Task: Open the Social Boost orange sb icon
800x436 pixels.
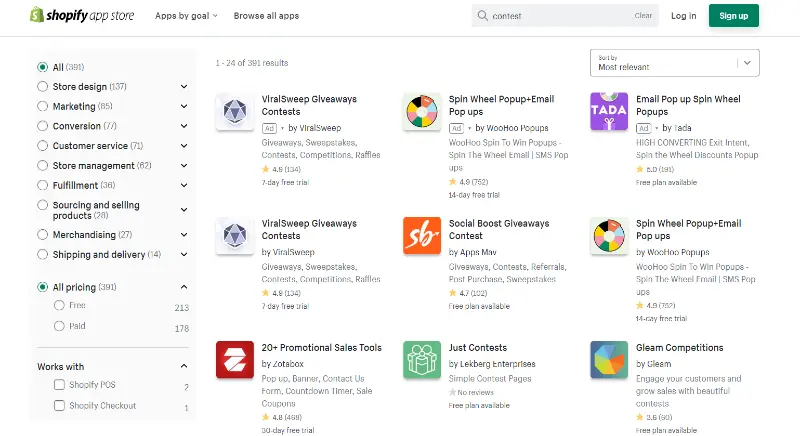Action: pos(422,236)
